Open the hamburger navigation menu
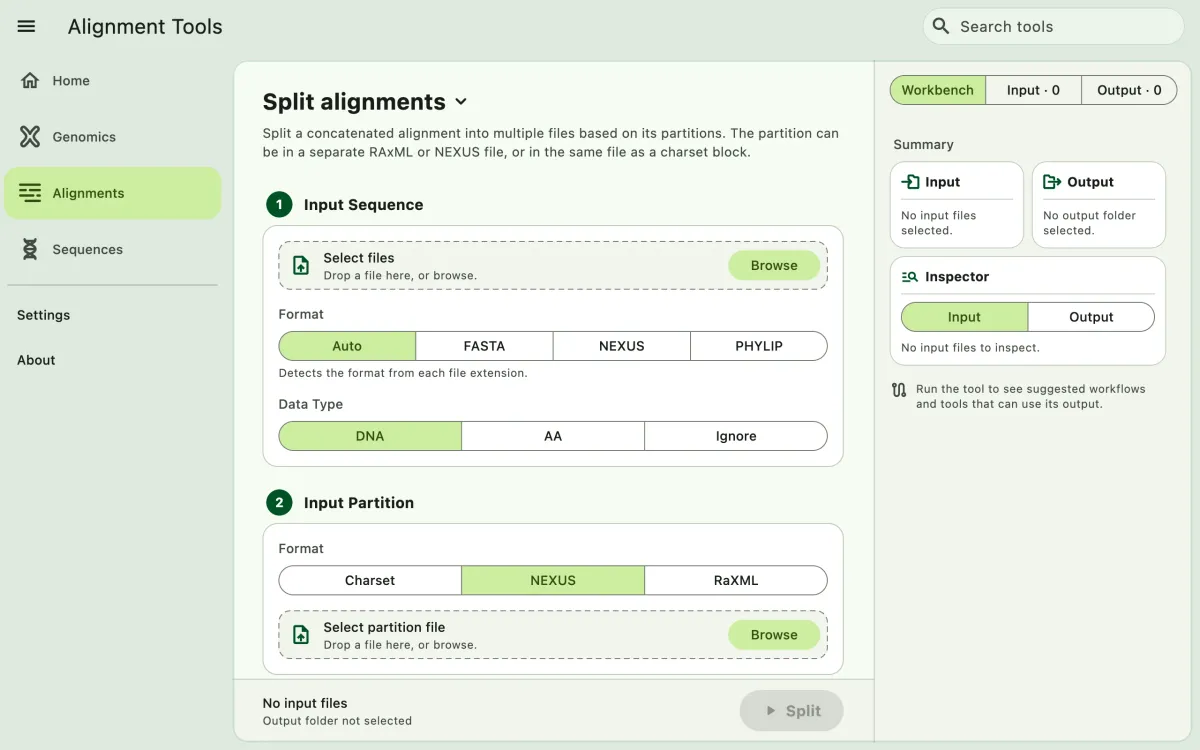 pos(27,27)
